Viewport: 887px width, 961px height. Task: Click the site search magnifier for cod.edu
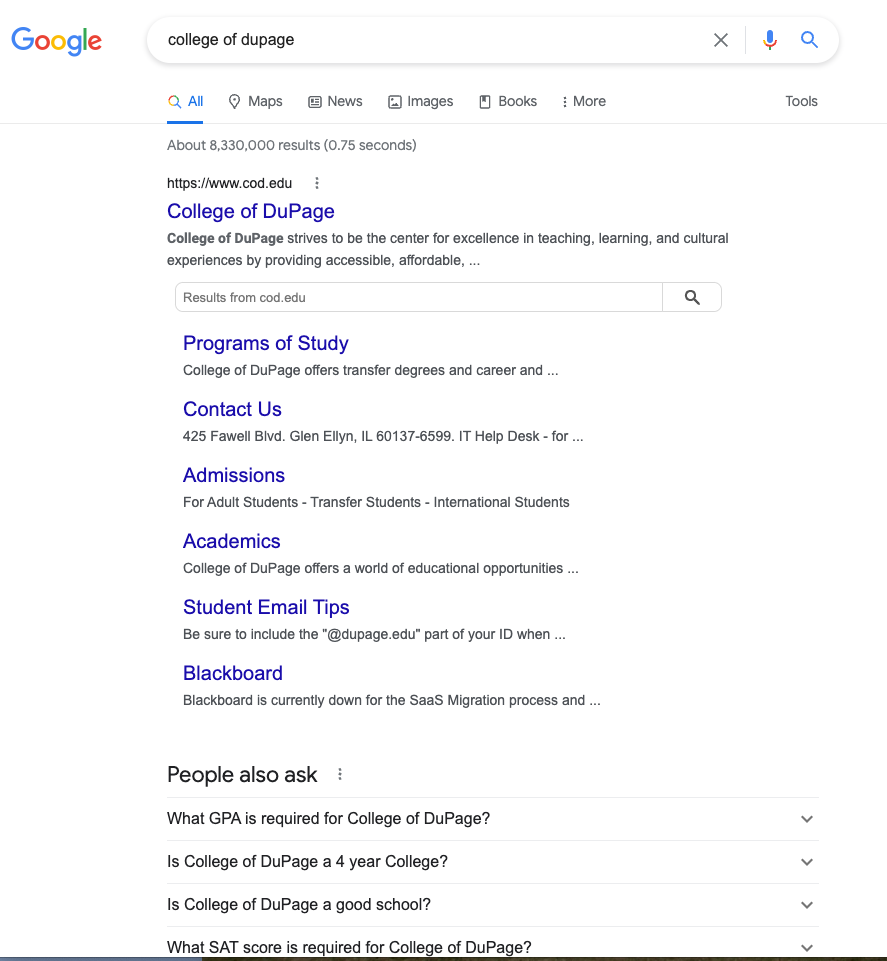pyautogui.click(x=692, y=297)
